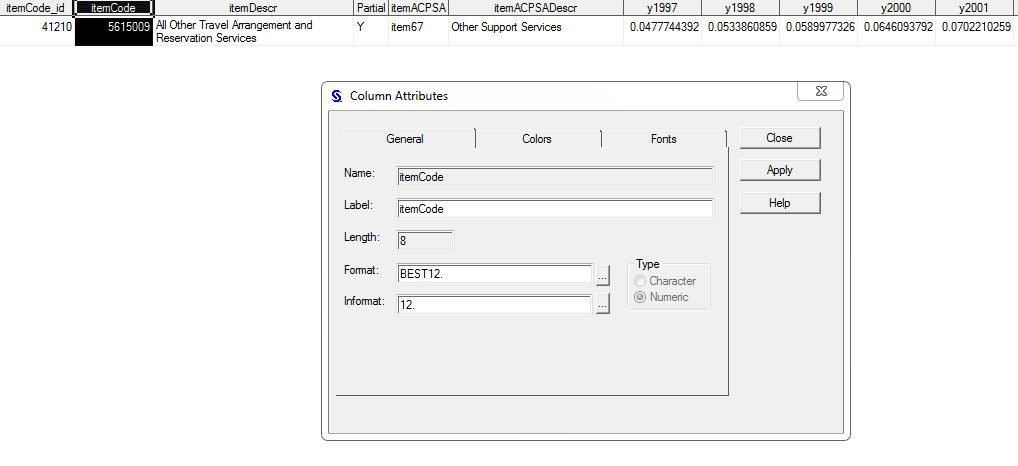Click the SAS icon in dialog title
This screenshot has width=1018, height=466.
(337, 96)
